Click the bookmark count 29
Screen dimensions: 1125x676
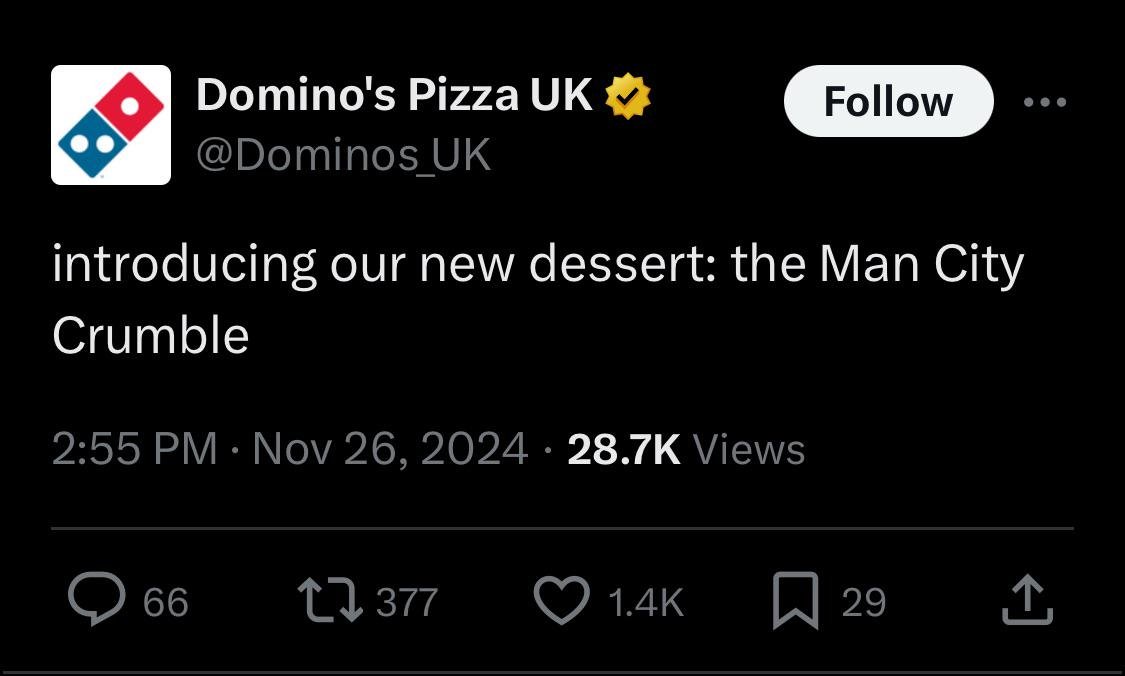click(x=863, y=602)
